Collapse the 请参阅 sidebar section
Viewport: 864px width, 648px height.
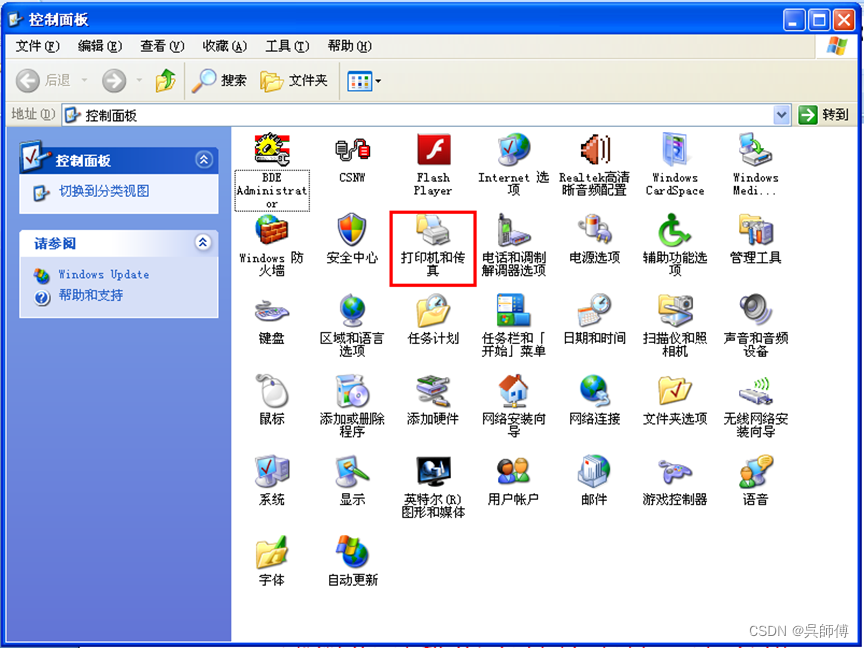coord(203,242)
